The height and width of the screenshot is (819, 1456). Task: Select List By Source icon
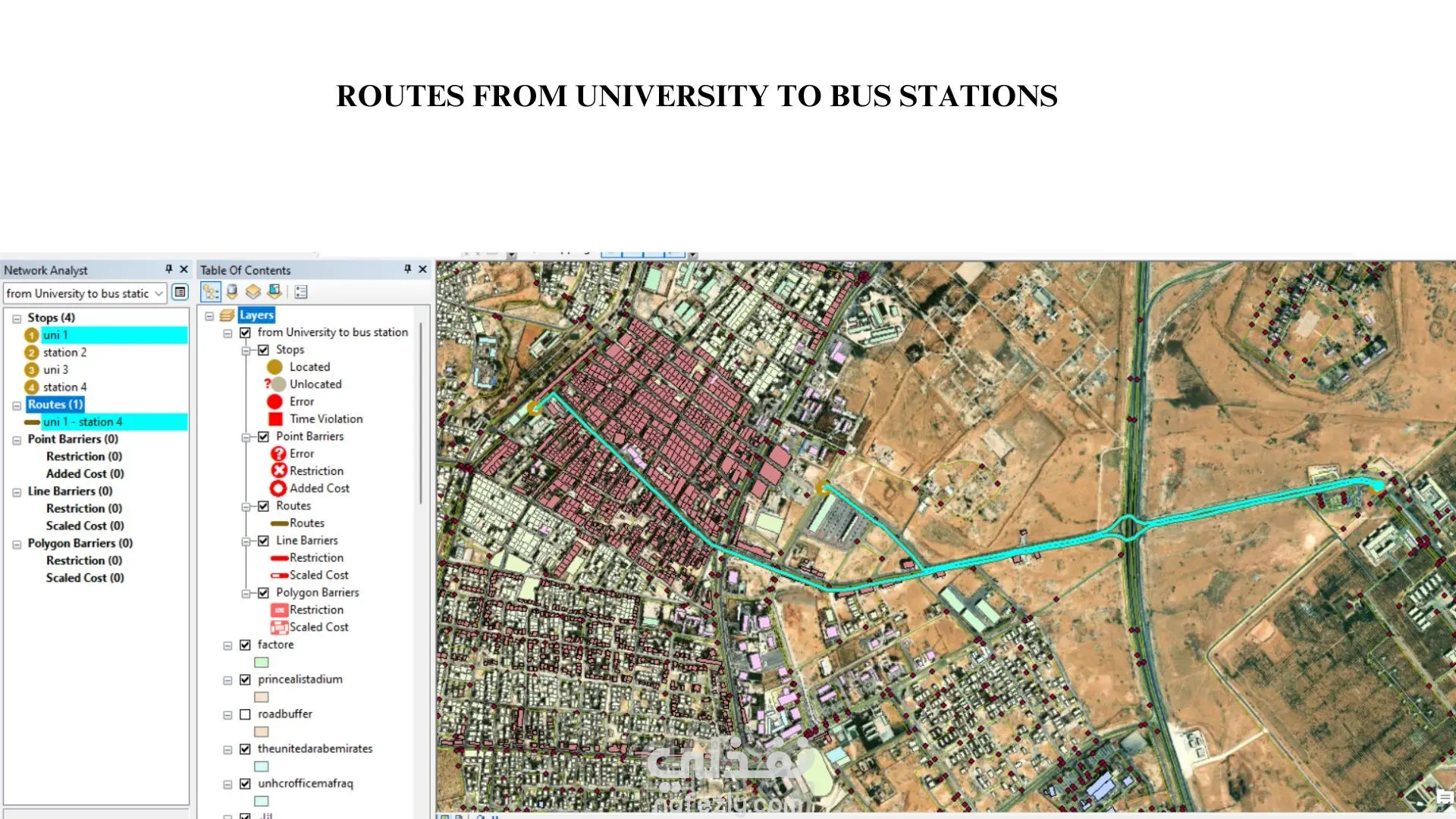[232, 292]
